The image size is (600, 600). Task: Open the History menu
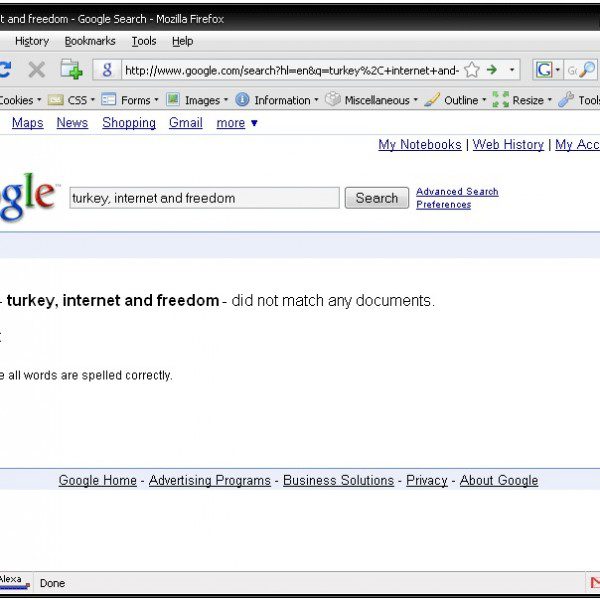coord(32,41)
